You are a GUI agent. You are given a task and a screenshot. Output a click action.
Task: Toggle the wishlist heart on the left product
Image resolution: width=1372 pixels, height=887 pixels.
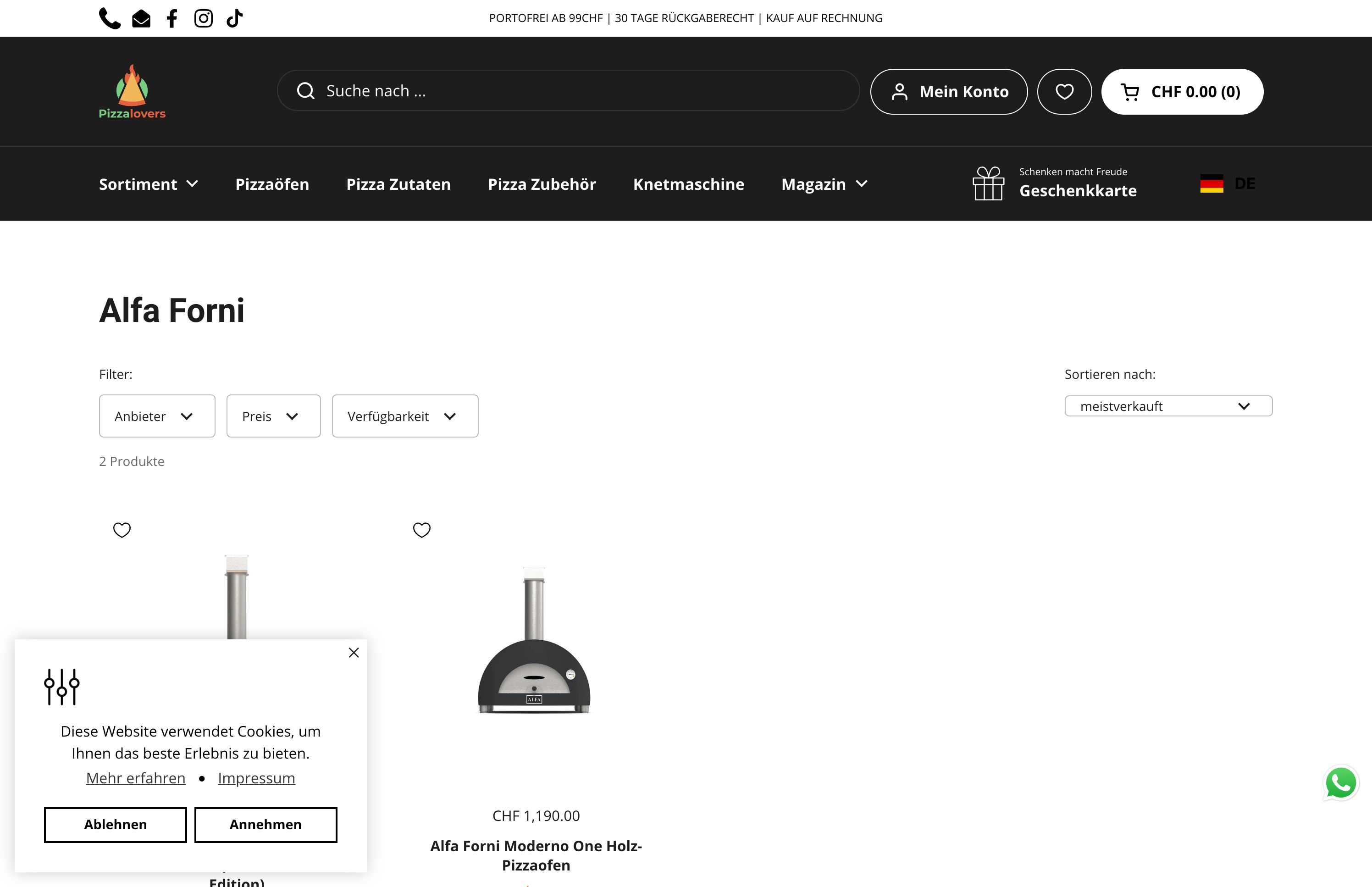pos(122,529)
